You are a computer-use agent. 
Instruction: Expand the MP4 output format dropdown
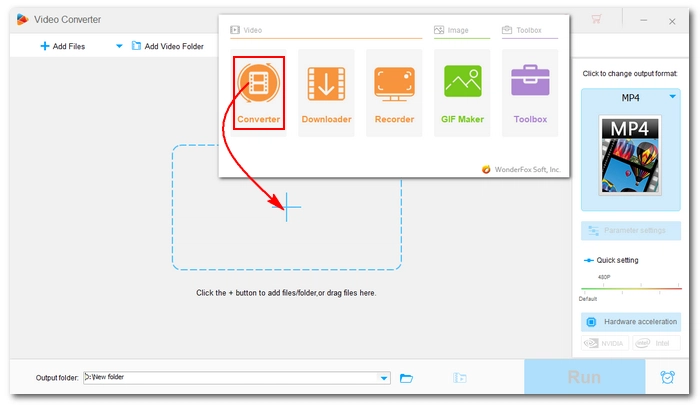click(x=672, y=97)
